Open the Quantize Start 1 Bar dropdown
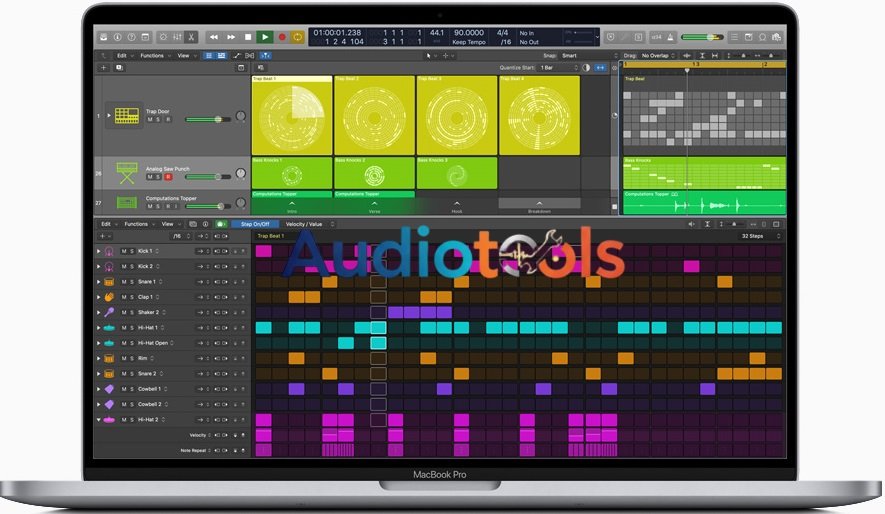The width and height of the screenshot is (885, 514). [x=559, y=68]
